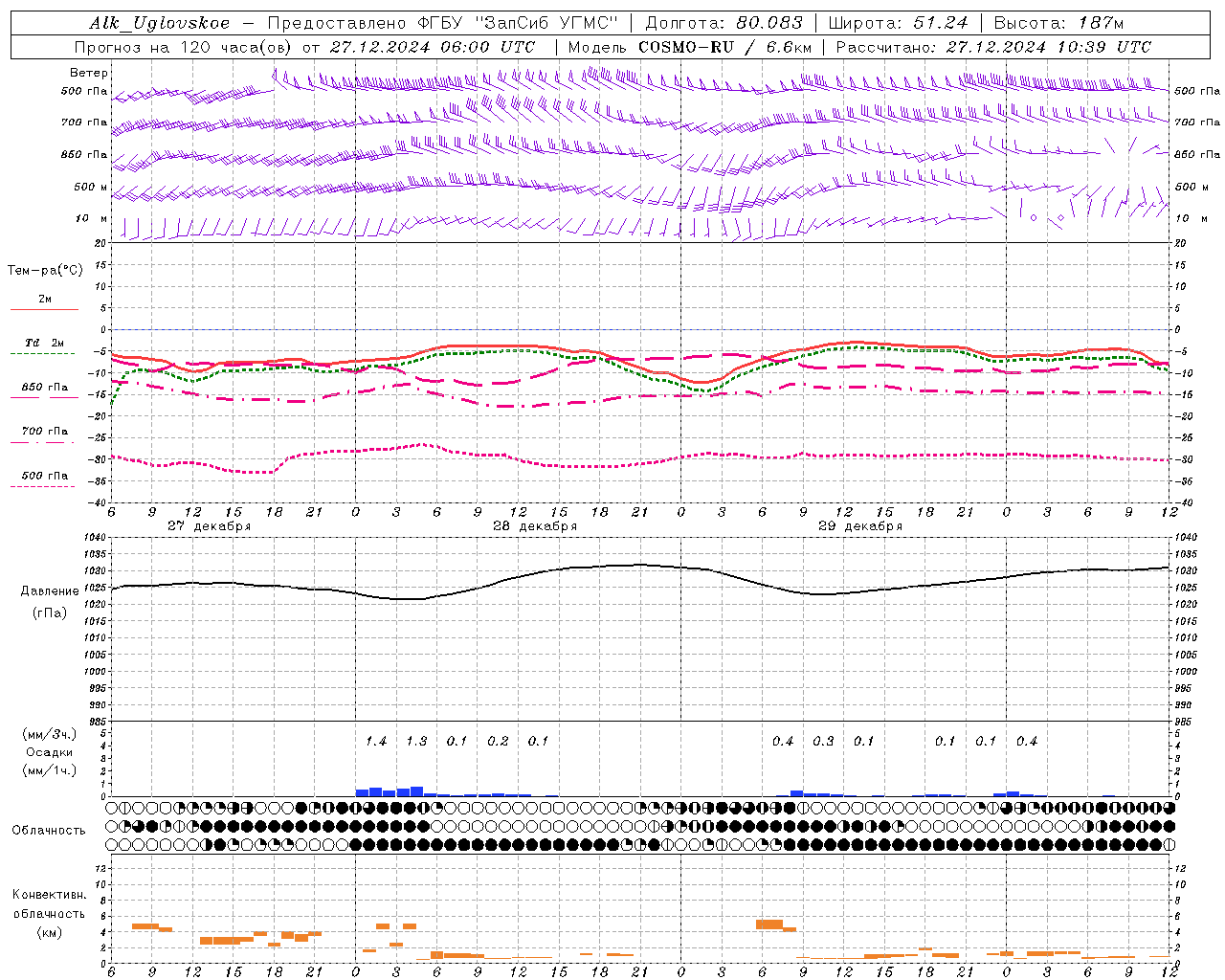Click the '28 декабря' date label
The image size is (1225, 980).
click(535, 526)
